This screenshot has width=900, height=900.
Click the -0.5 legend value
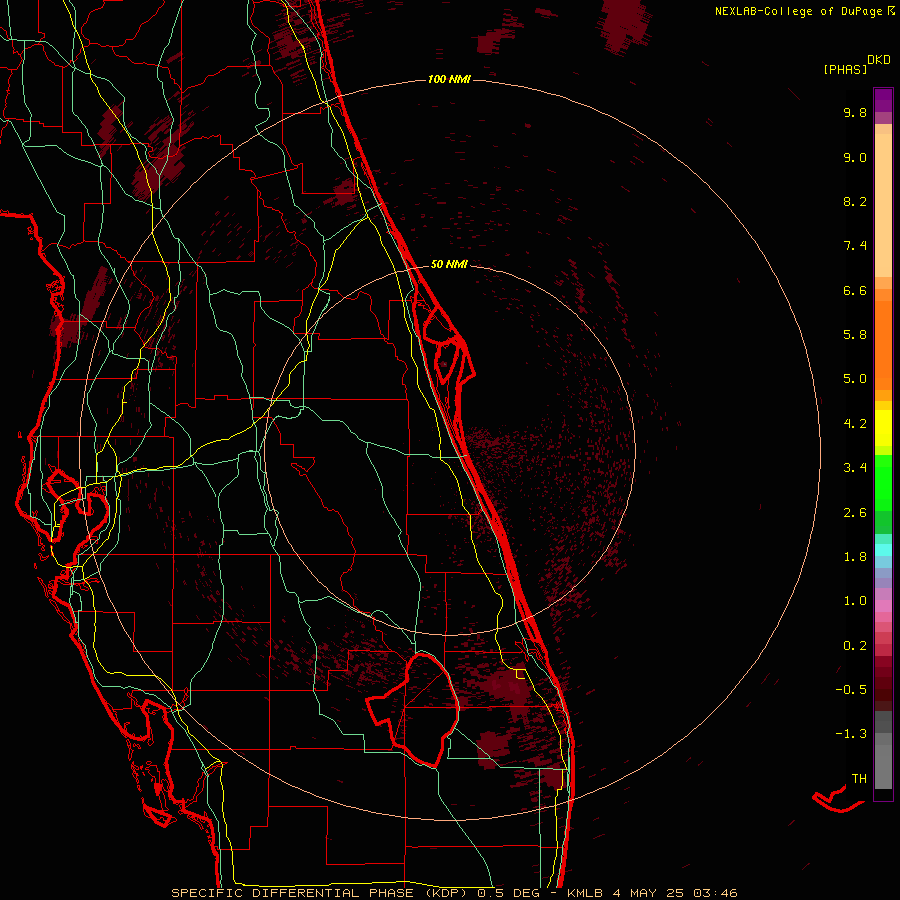(x=851, y=690)
